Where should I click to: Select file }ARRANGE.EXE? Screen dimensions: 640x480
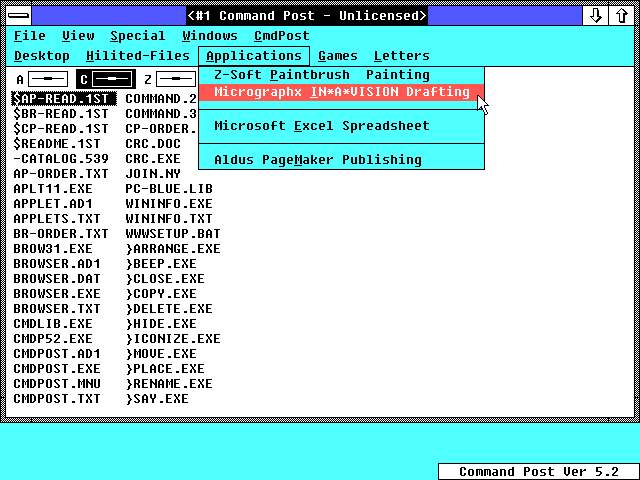point(173,249)
